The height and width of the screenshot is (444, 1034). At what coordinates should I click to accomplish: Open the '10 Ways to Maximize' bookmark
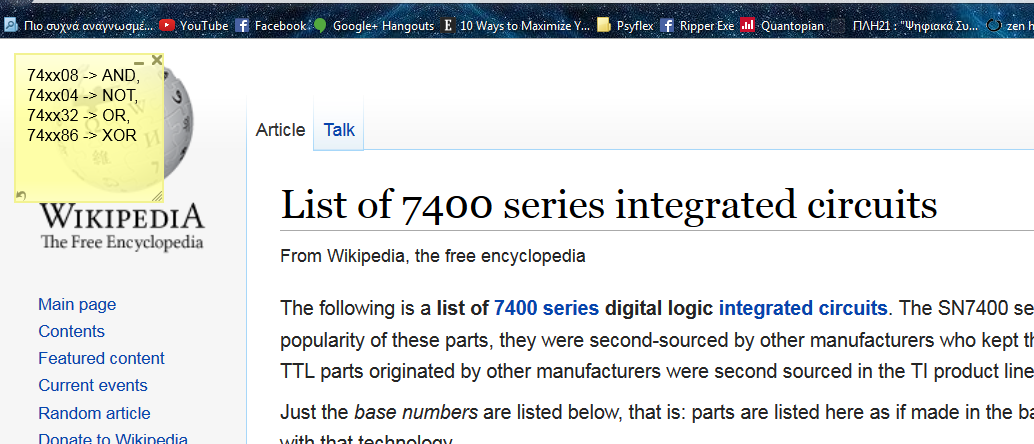coord(516,26)
